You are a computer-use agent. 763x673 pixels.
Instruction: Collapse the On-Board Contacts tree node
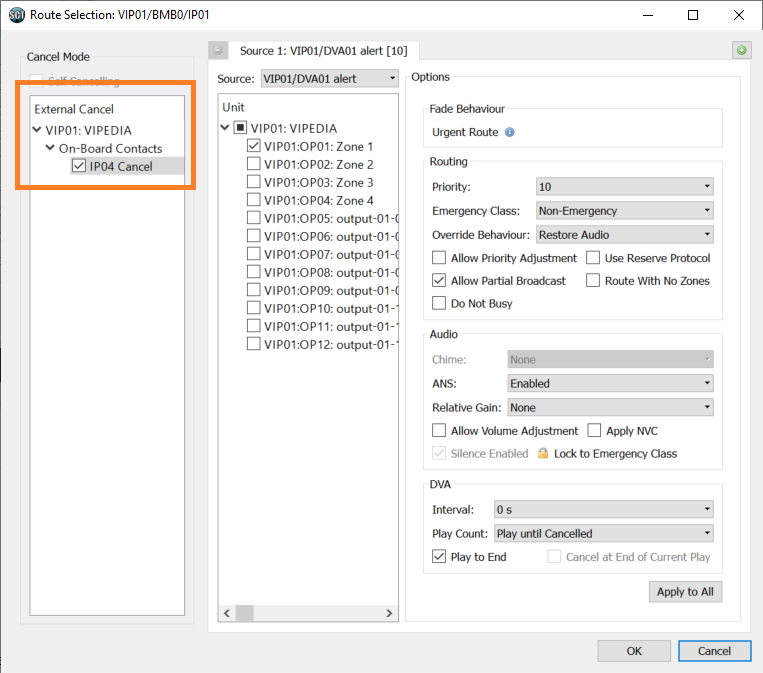tap(50, 148)
